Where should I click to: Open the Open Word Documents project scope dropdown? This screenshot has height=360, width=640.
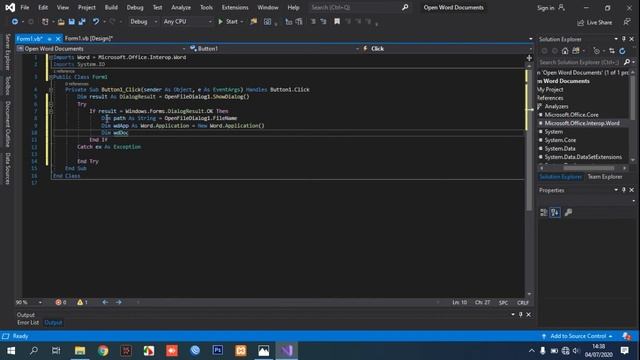[101, 49]
